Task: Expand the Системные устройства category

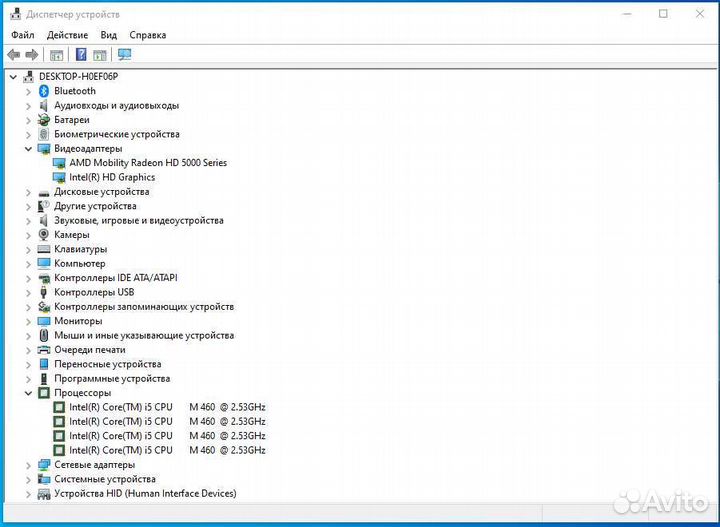Action: (28, 479)
